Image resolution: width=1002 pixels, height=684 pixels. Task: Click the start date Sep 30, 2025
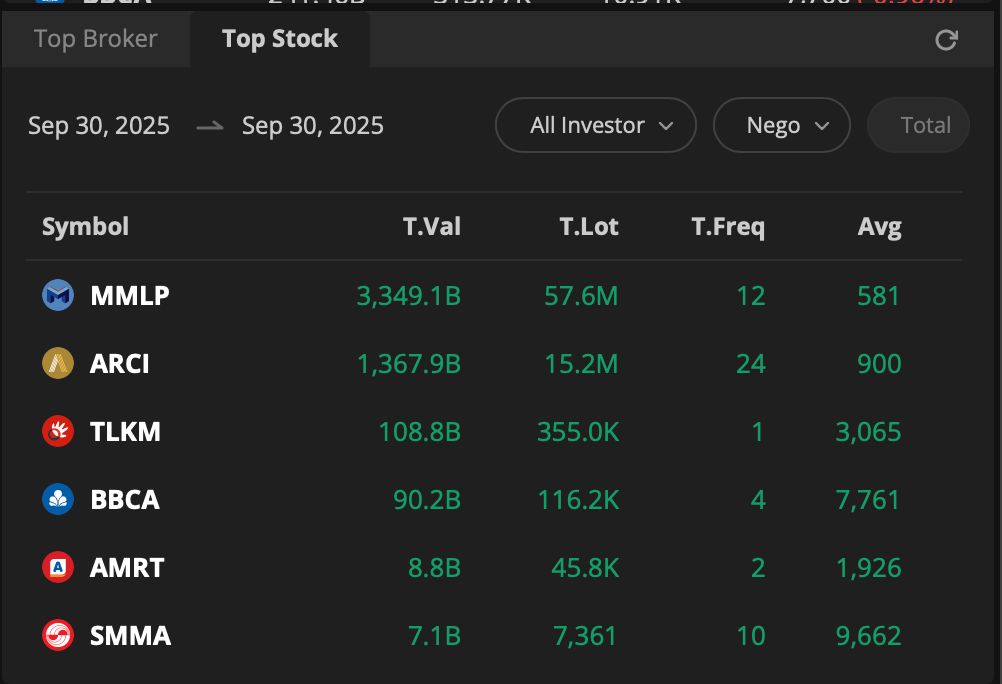(x=99, y=126)
